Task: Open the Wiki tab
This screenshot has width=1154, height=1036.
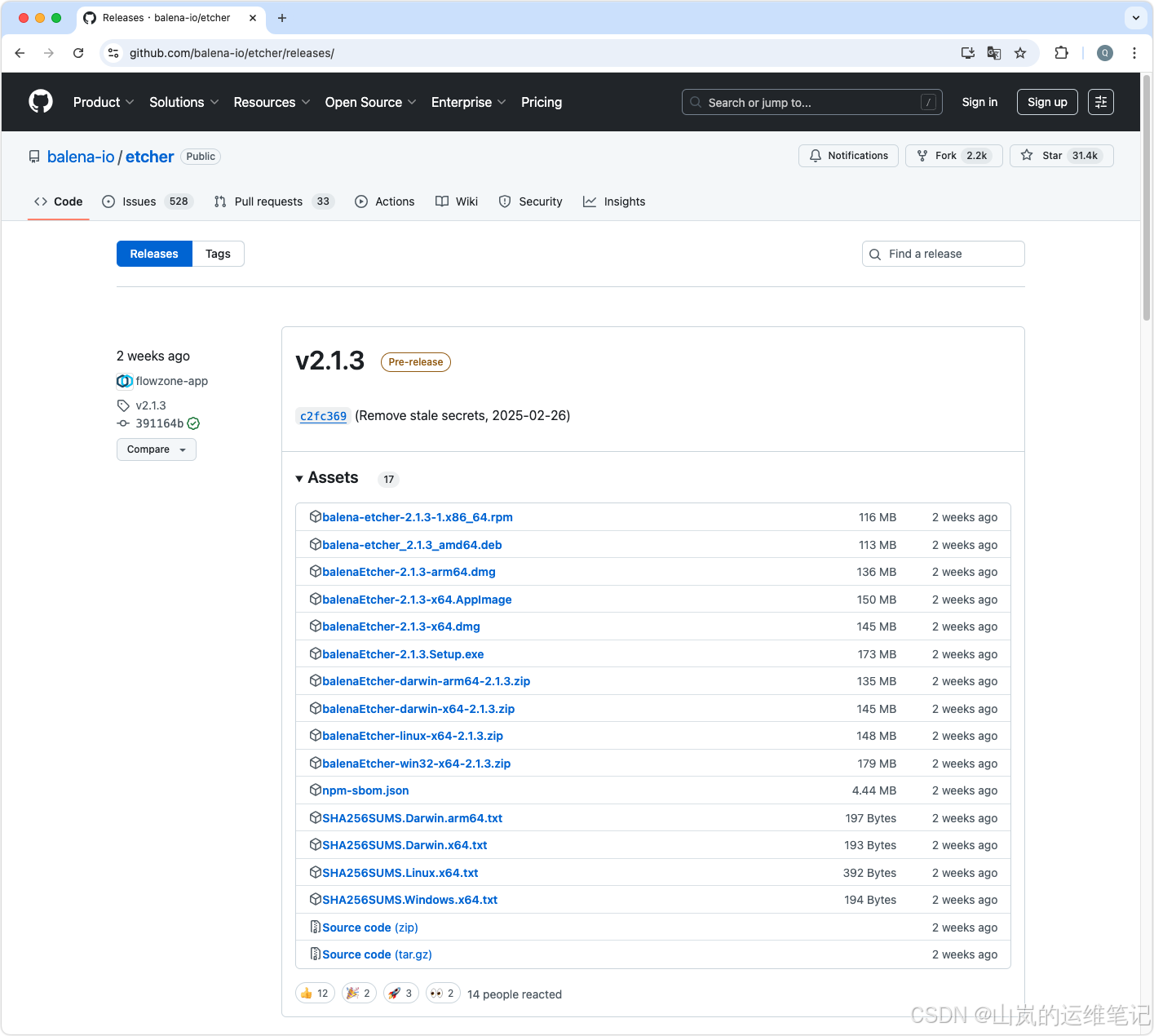Action: point(457,201)
